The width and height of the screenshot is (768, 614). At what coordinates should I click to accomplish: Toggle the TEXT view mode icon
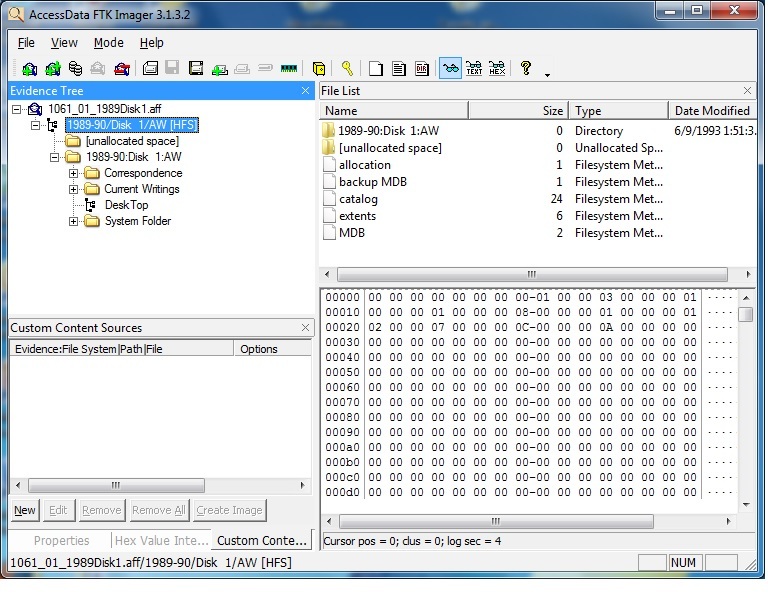[x=474, y=69]
